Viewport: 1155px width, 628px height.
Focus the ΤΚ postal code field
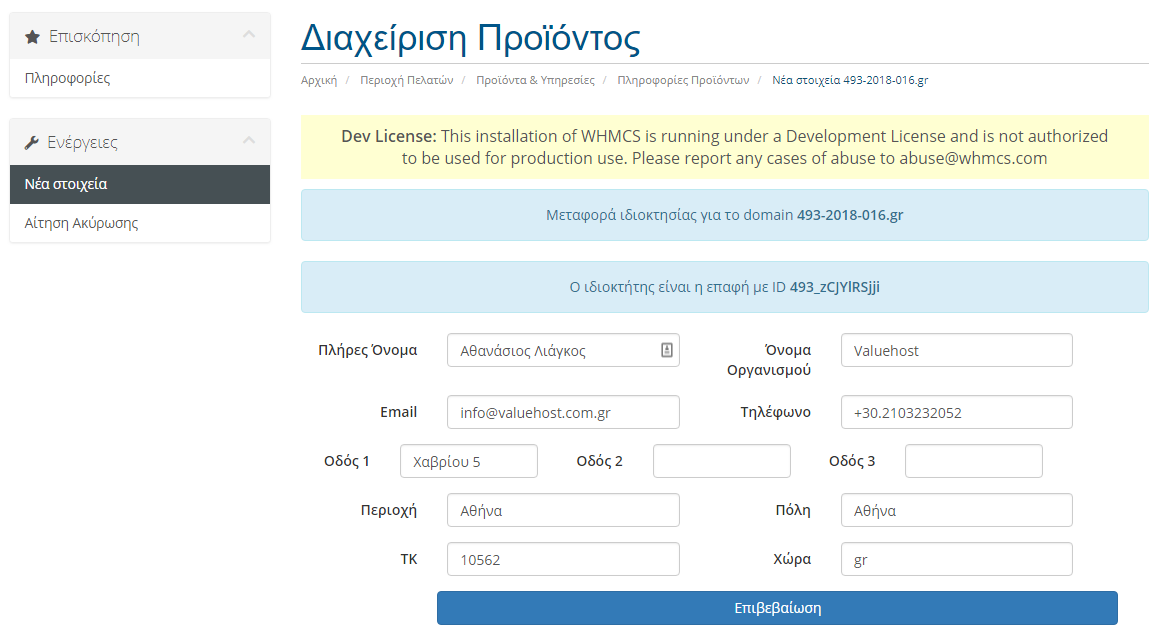[x=563, y=559]
